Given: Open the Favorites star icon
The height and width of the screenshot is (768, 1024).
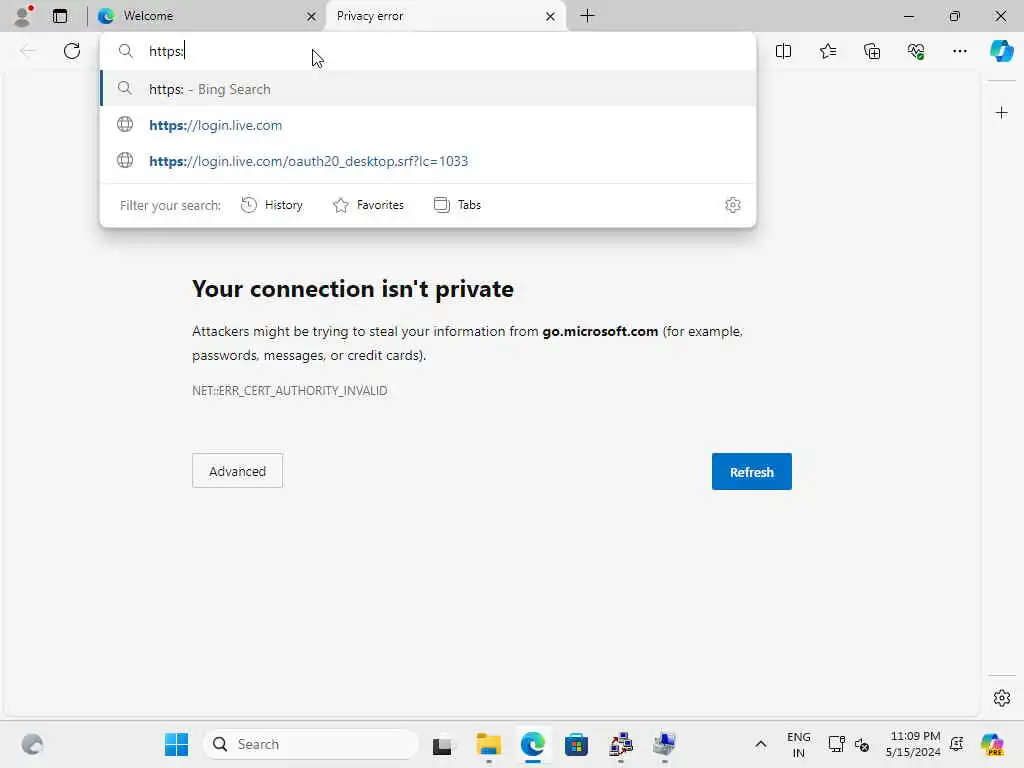Looking at the screenshot, I should 827,51.
